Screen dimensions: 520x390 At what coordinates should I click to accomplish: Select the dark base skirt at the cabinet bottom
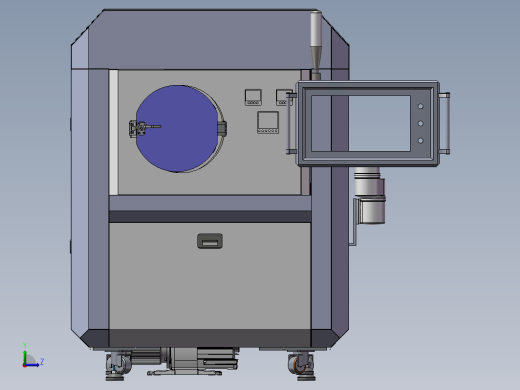(x=210, y=338)
